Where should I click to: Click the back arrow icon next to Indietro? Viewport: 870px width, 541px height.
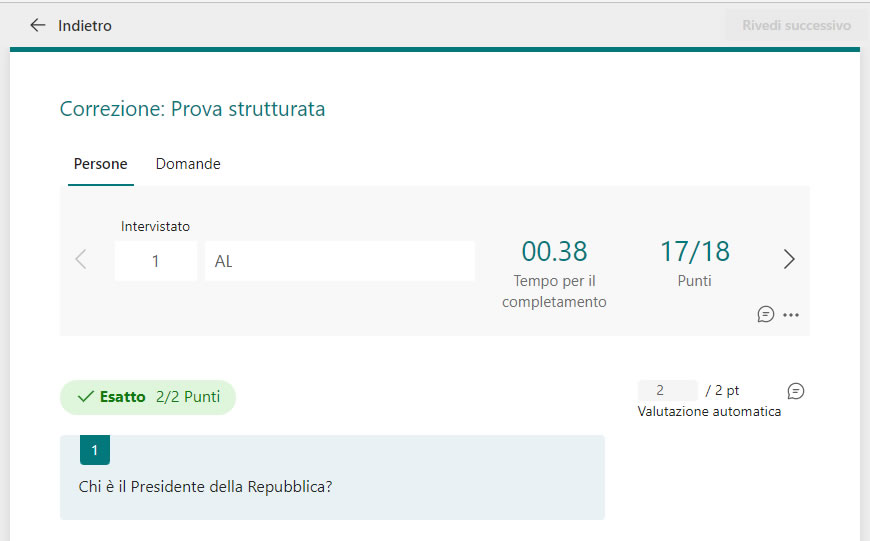point(37,25)
